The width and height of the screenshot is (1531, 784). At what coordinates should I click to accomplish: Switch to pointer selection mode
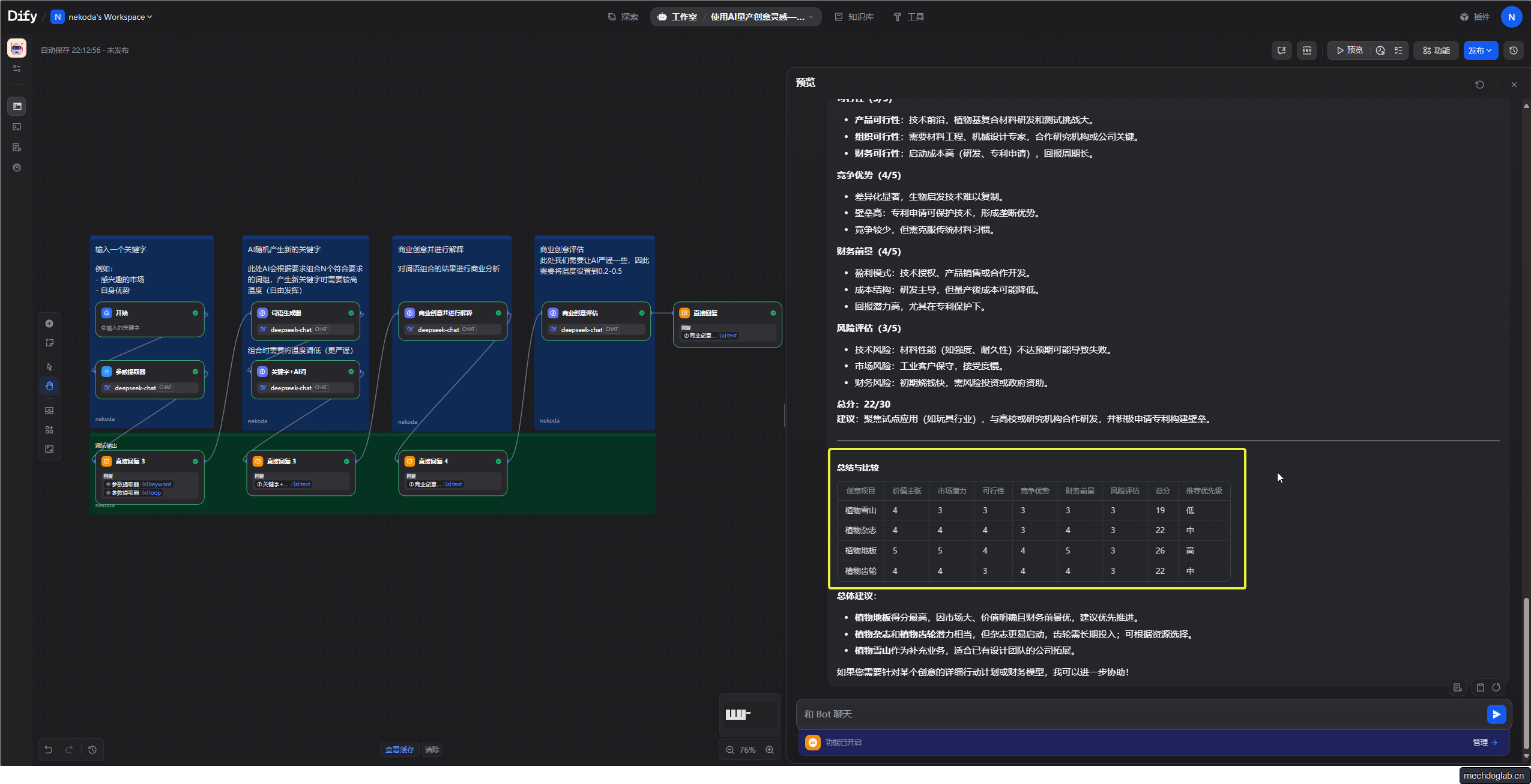coord(49,367)
